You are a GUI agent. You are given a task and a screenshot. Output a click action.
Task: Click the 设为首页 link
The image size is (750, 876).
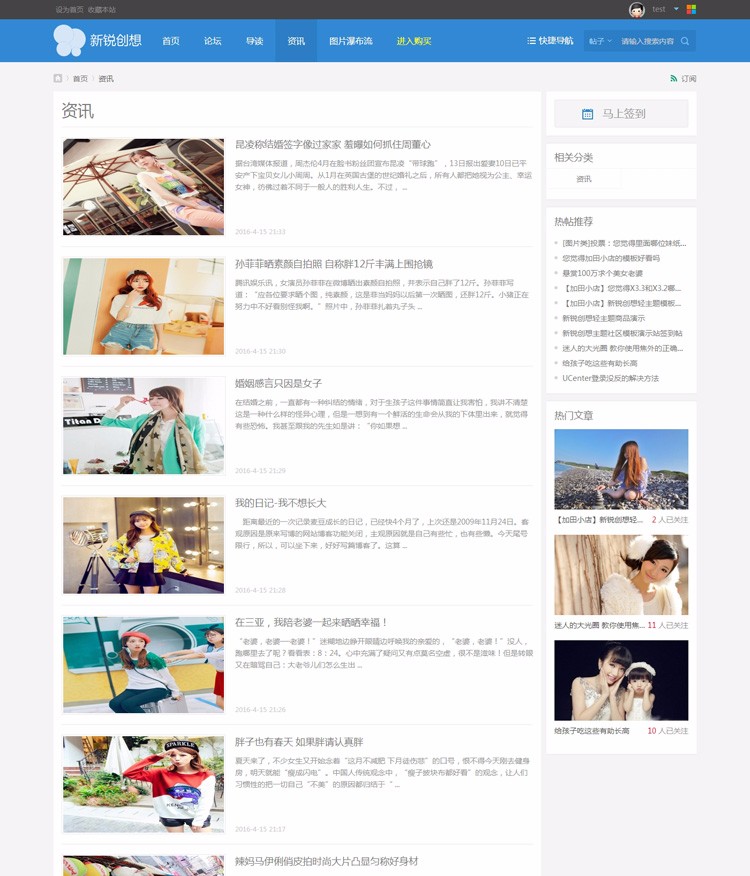pos(70,9)
